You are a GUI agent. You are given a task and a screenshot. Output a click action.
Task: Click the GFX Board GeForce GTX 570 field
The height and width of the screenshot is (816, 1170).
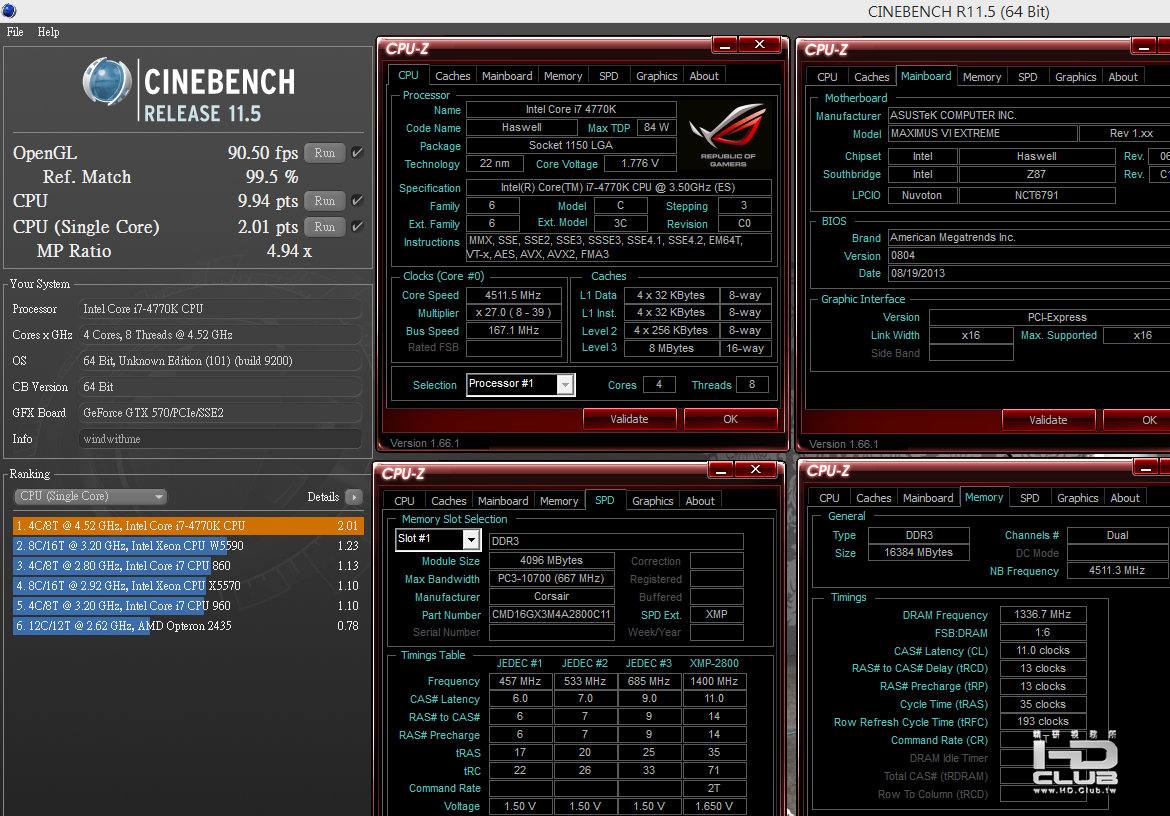[220, 413]
